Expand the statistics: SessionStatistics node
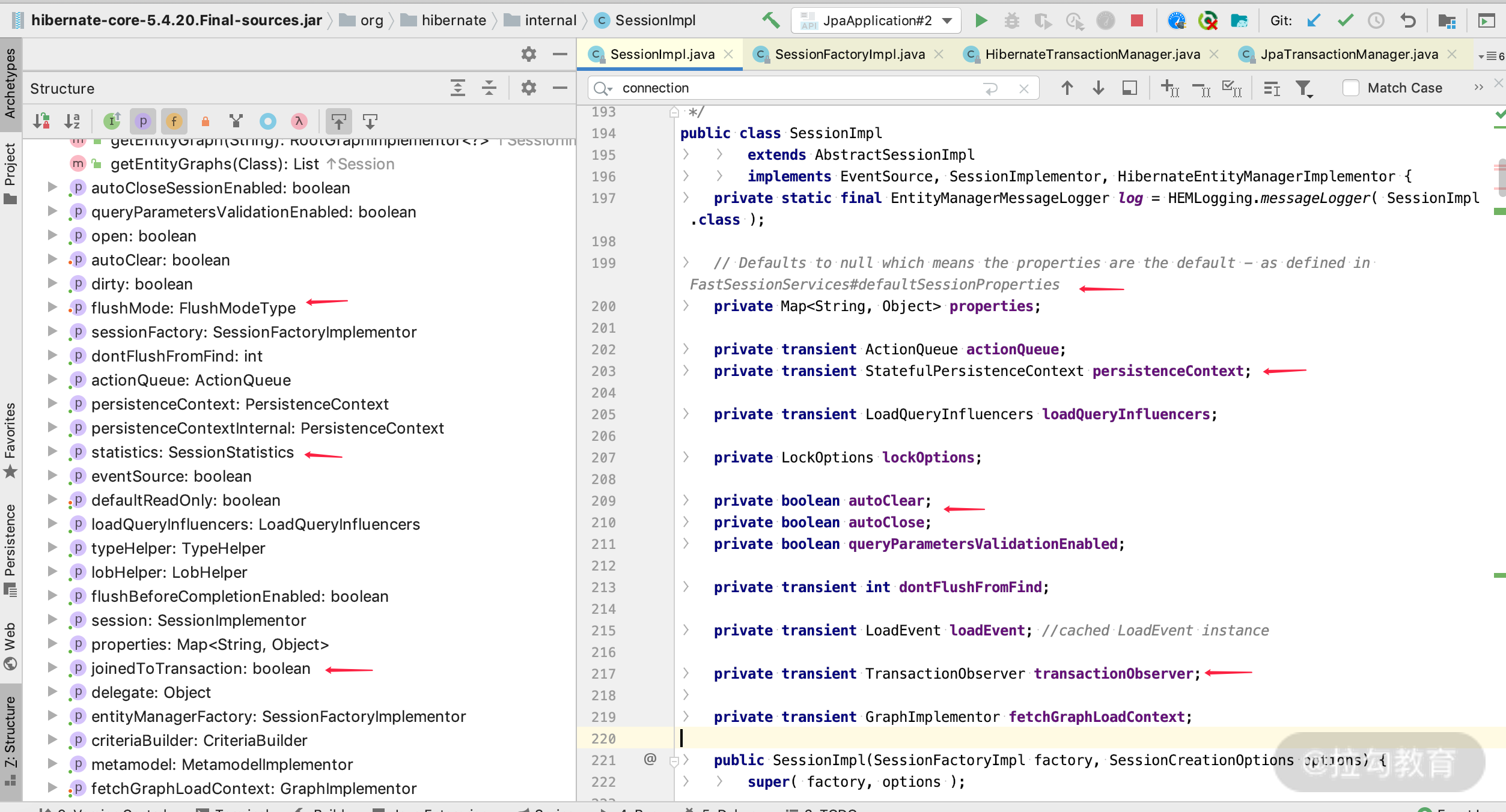 click(x=52, y=452)
